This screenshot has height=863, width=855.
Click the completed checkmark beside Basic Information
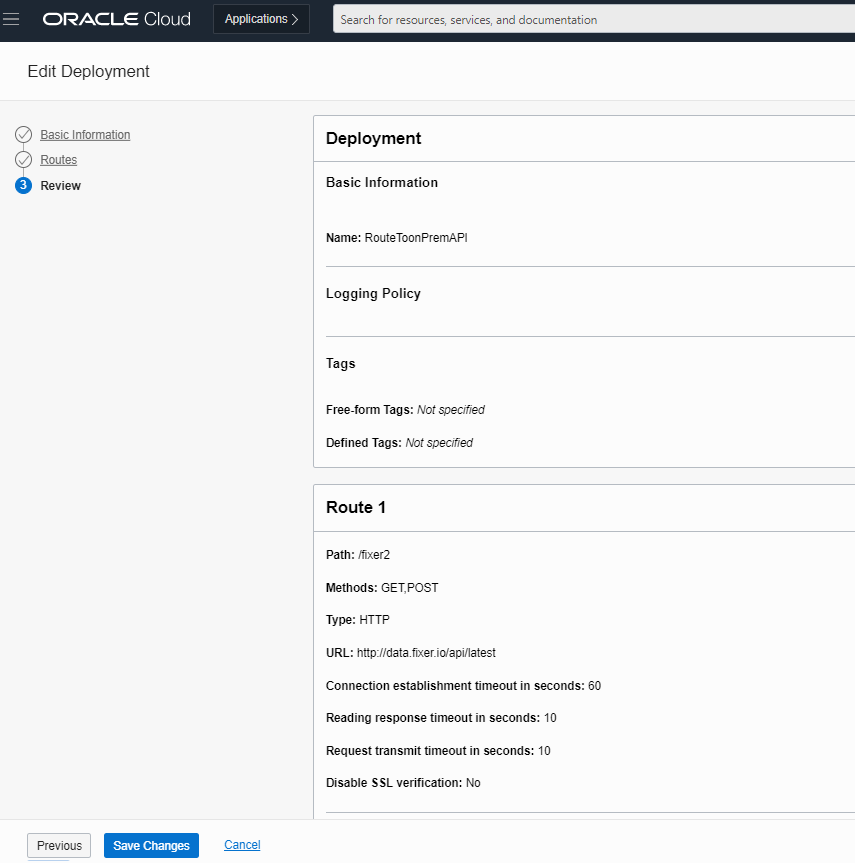23,134
